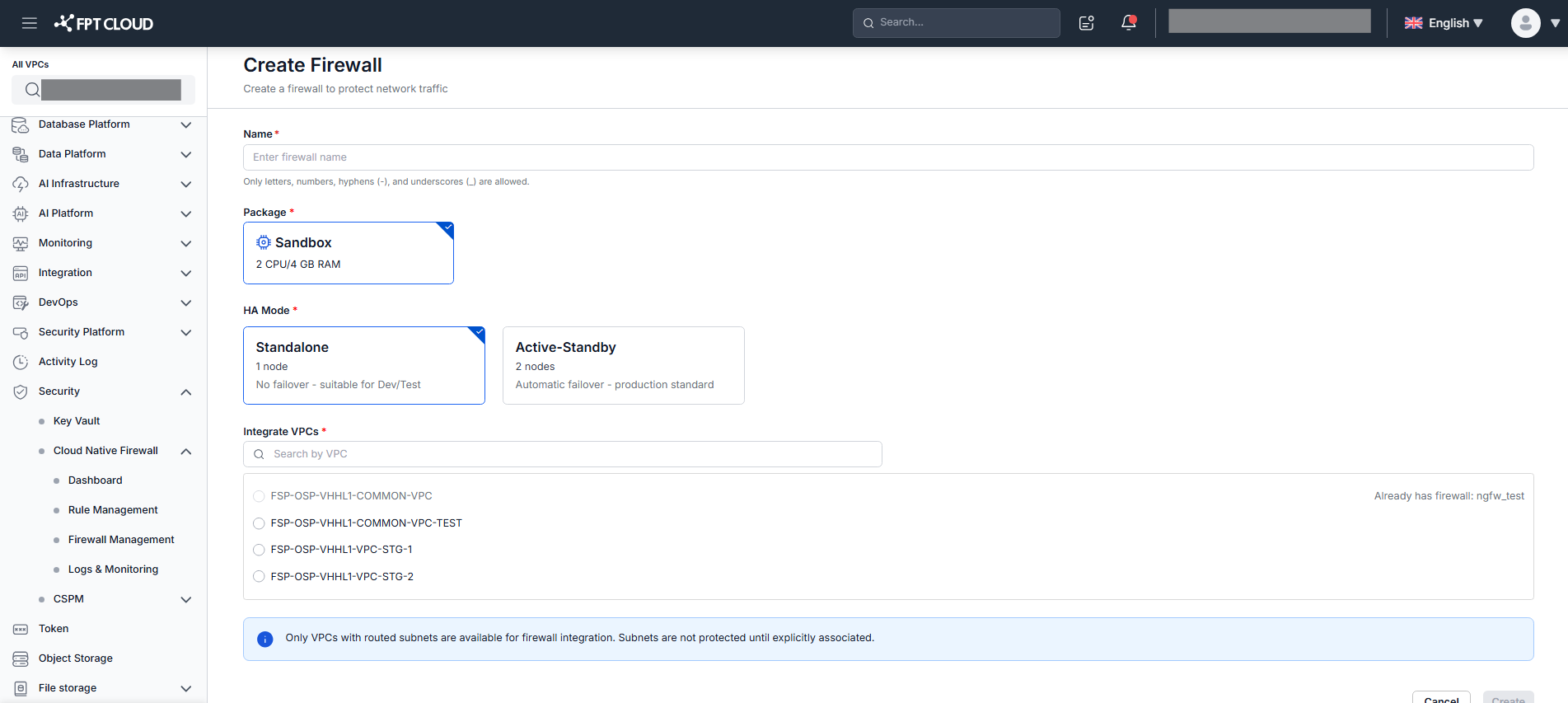Open the Activity Log menu item
Image resolution: width=1568 pixels, height=703 pixels.
(x=68, y=362)
